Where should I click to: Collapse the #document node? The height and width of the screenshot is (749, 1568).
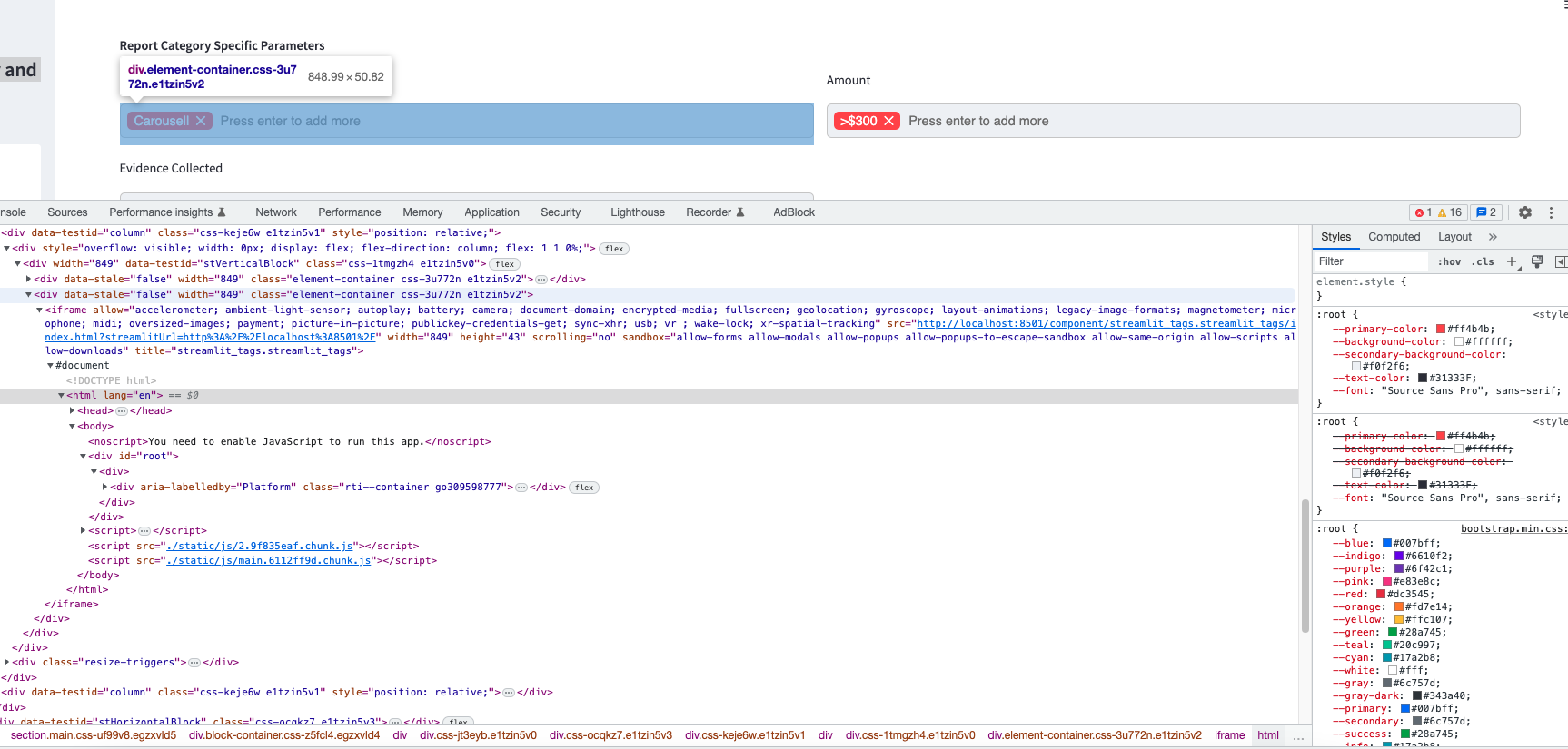[x=51, y=366]
